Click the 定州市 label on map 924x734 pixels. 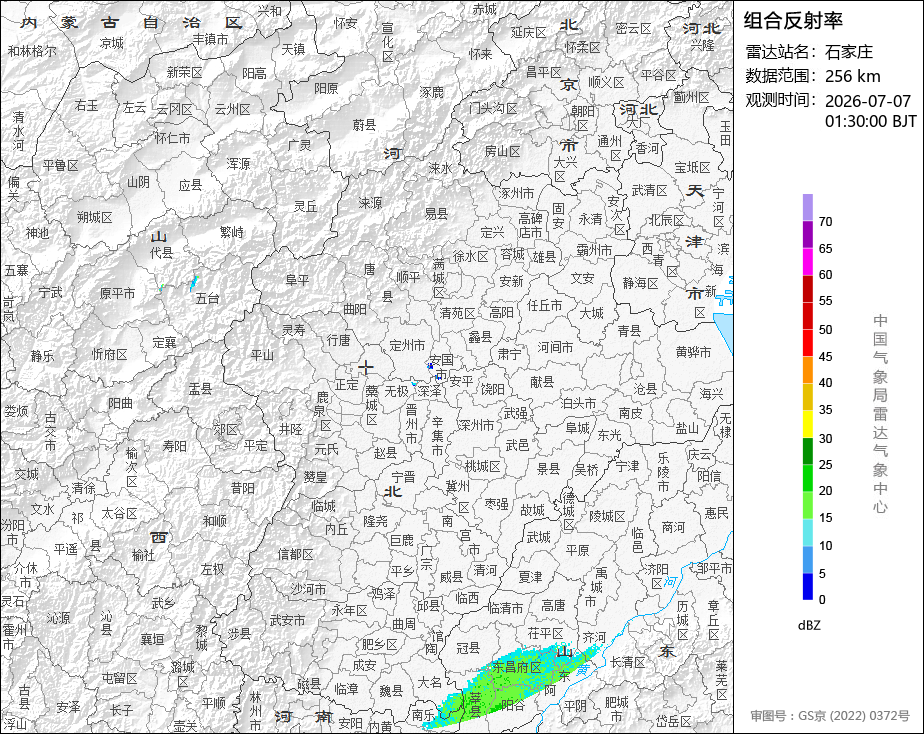pyautogui.click(x=407, y=345)
